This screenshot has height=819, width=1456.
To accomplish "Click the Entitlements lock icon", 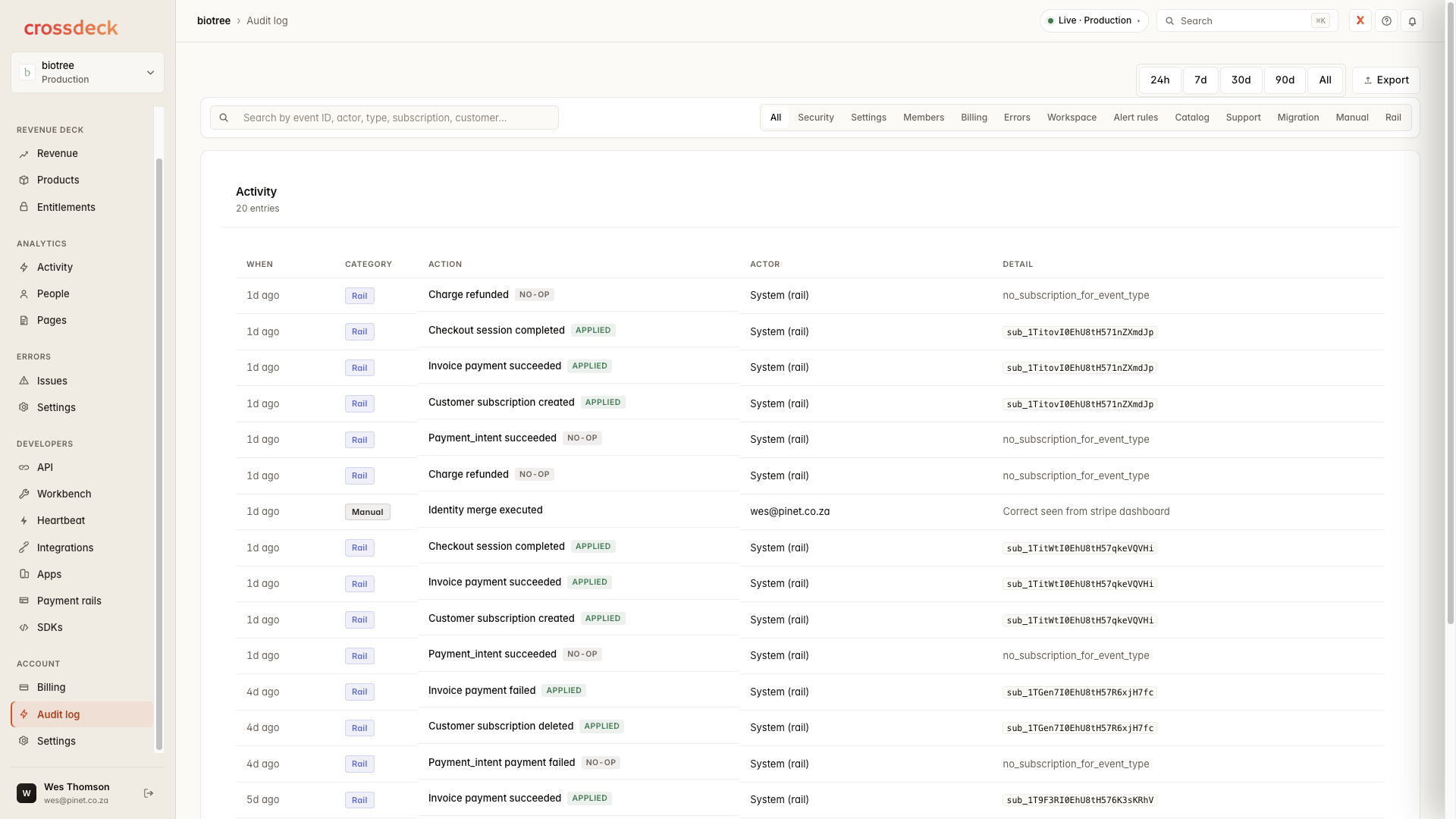I will pyautogui.click(x=24, y=207).
